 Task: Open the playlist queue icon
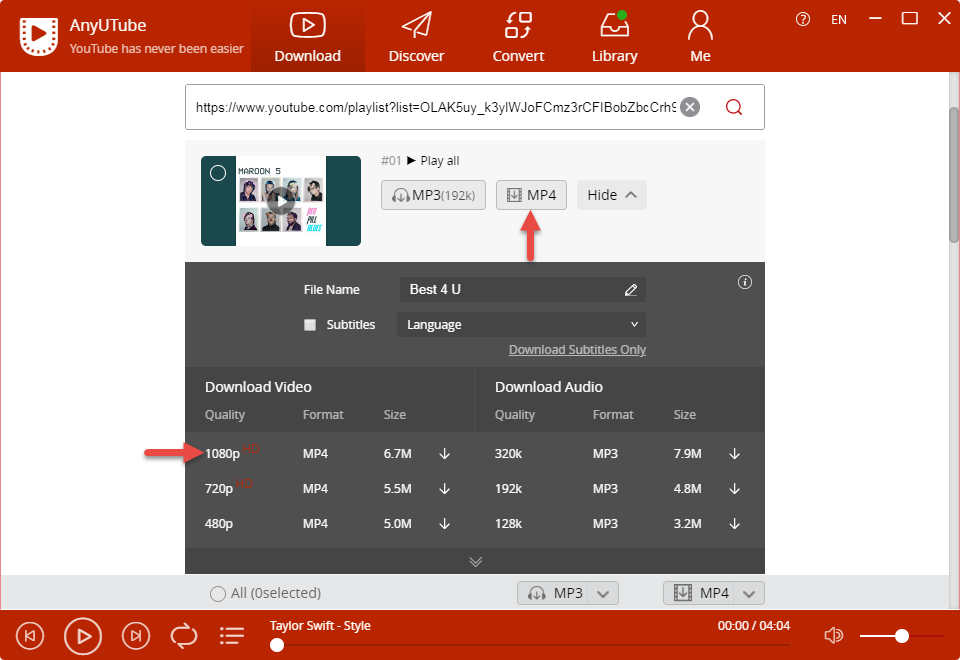232,636
